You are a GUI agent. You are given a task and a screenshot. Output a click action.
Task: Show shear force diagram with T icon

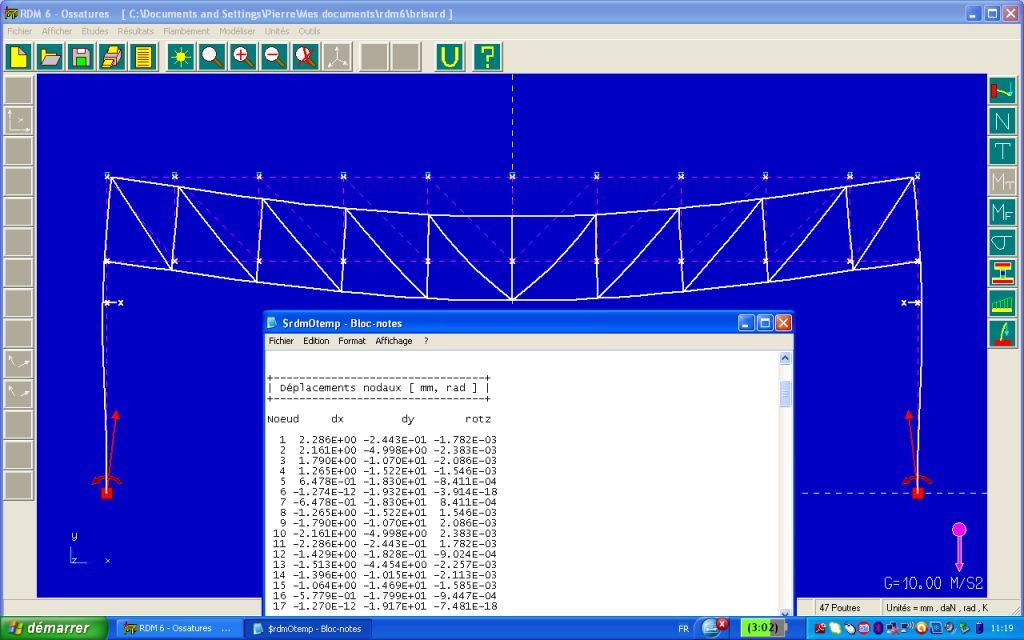point(1002,151)
